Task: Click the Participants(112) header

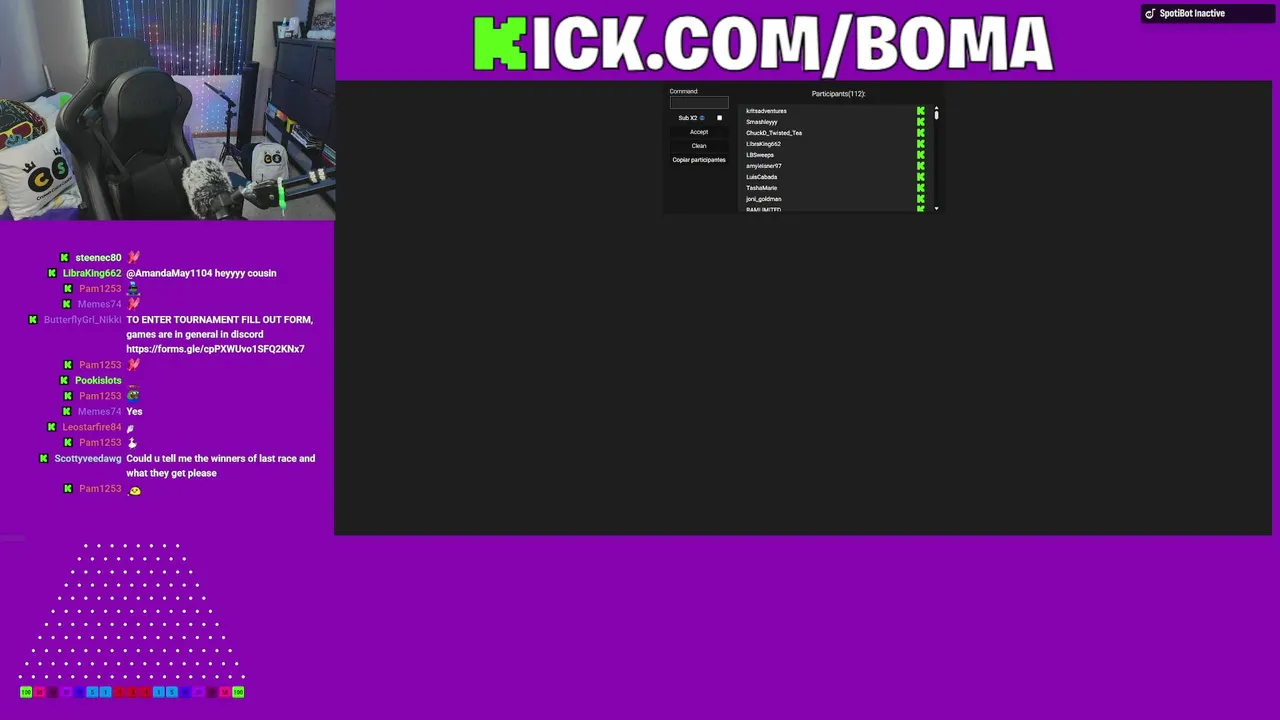Action: [x=838, y=94]
